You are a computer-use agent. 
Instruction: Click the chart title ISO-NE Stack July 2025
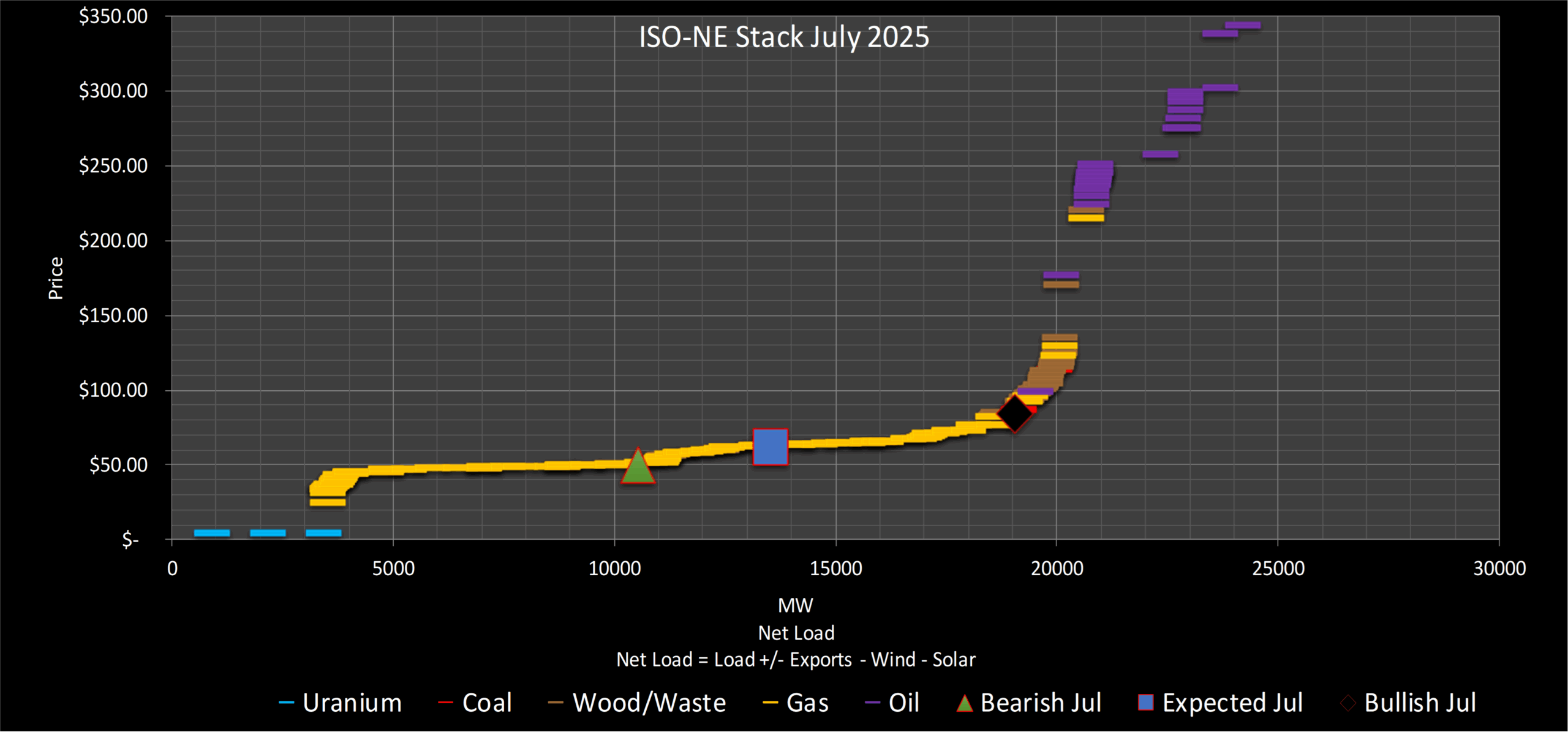click(x=783, y=37)
